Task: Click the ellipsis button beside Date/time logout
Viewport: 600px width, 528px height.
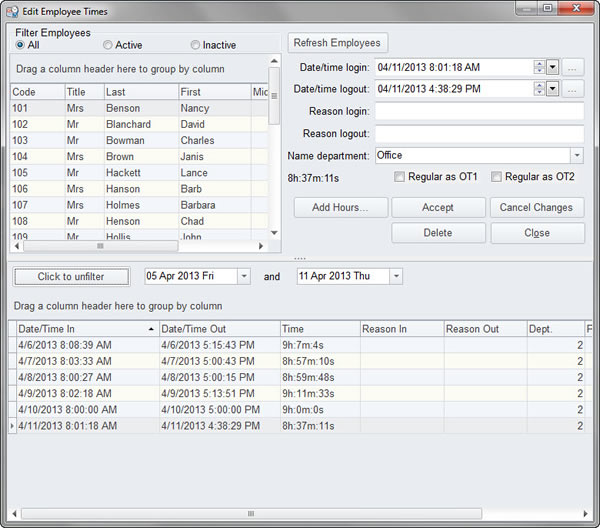Action: 574,88
